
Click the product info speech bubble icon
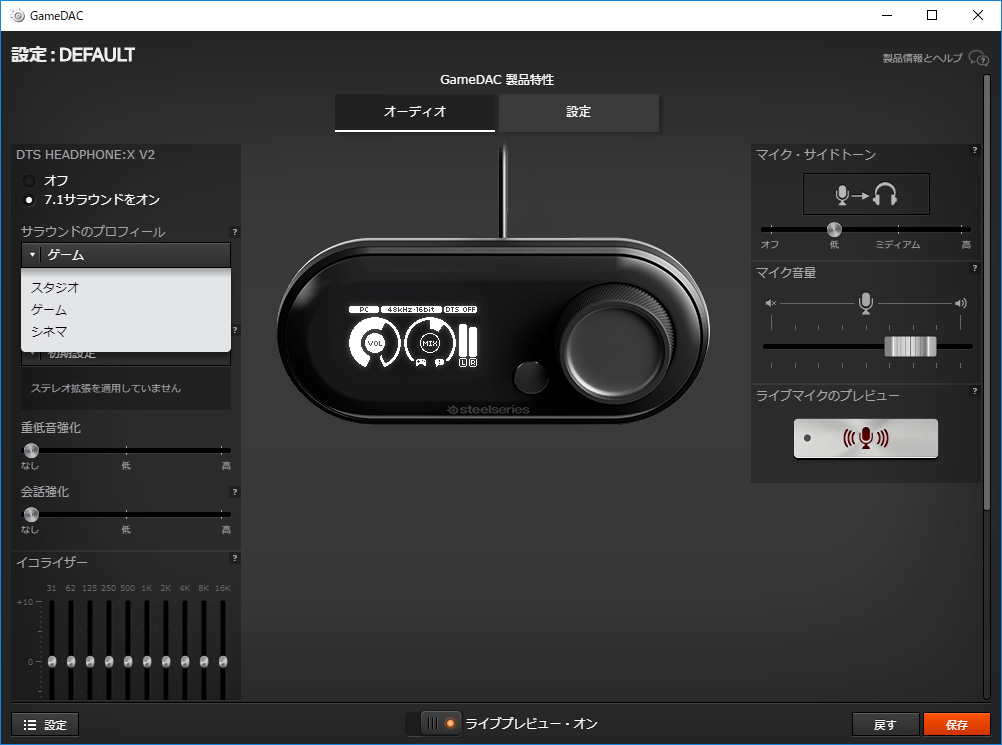(x=978, y=58)
